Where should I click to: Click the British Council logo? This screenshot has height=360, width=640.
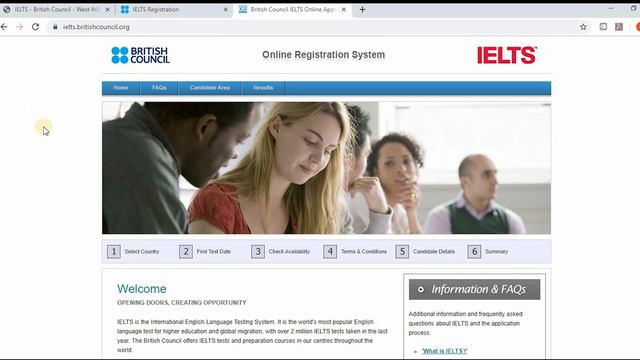tap(140, 55)
